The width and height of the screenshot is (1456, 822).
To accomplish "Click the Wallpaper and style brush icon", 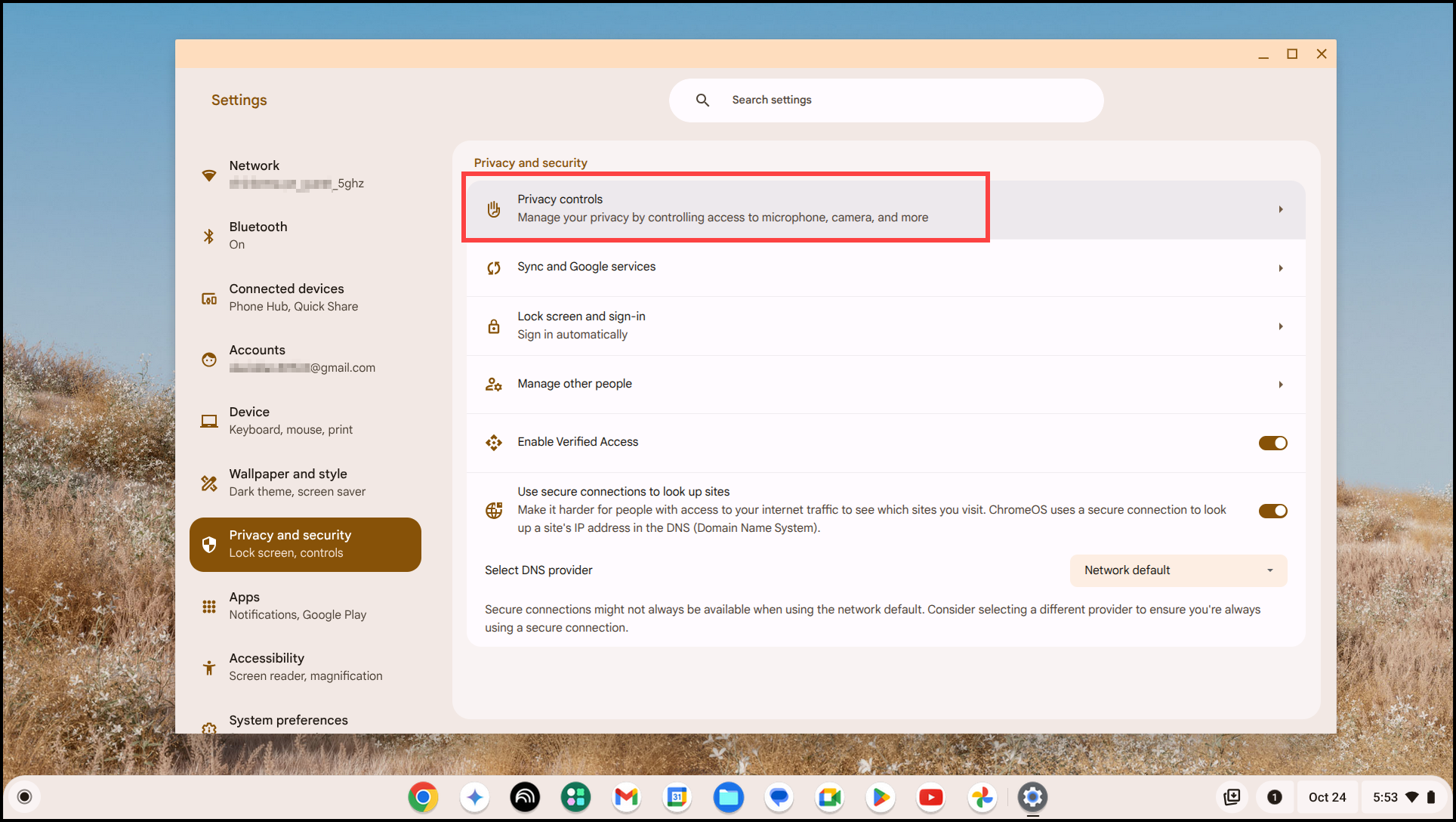I will point(209,482).
